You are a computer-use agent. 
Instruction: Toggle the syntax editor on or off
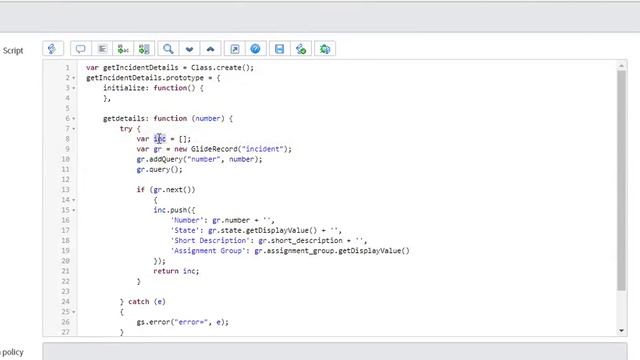pos(53,49)
